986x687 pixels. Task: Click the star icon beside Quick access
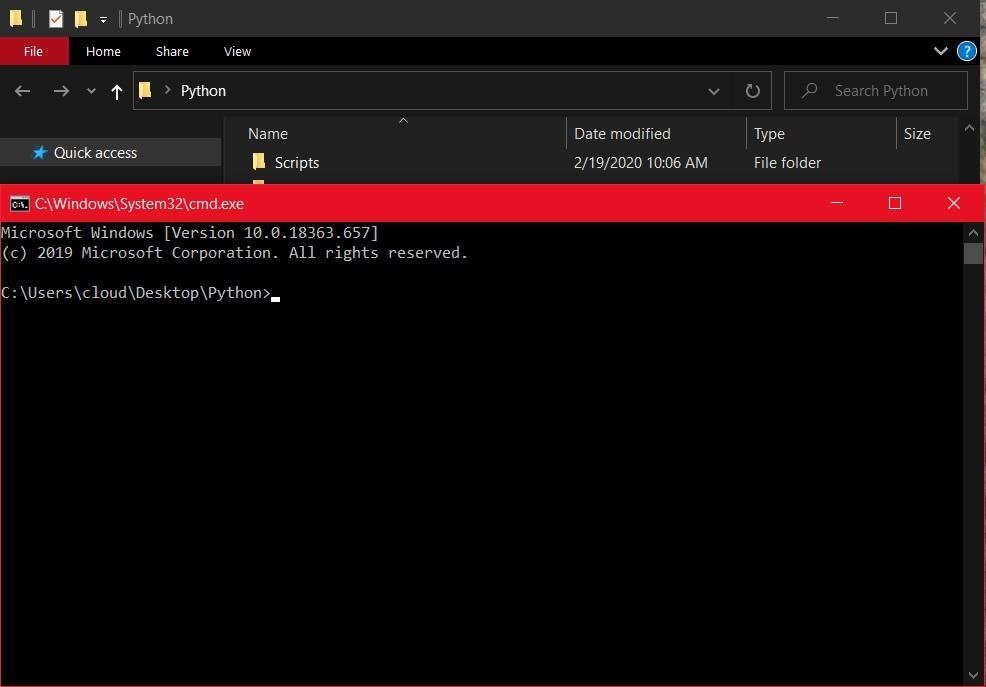coord(40,152)
